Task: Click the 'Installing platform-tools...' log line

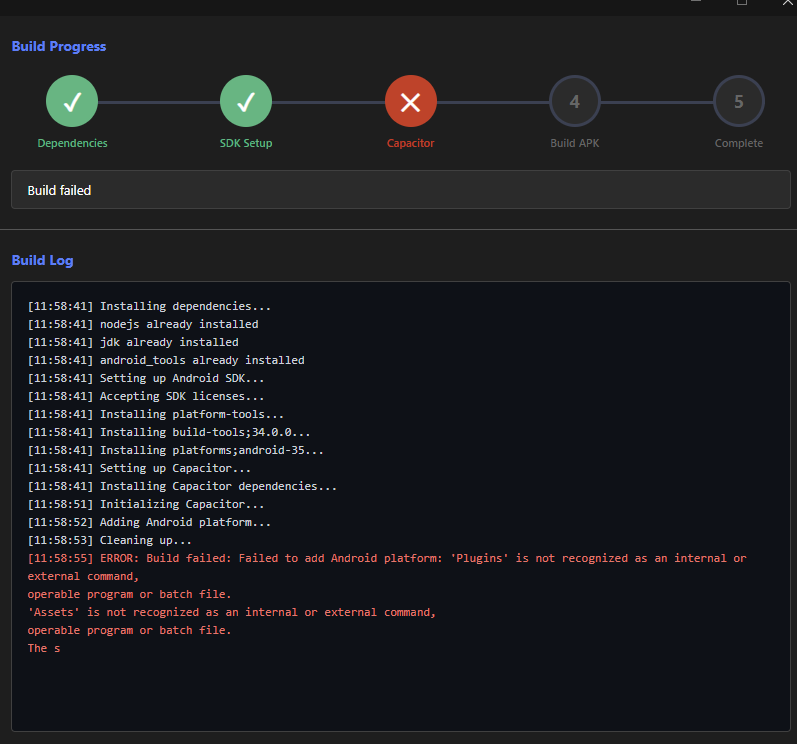Action: click(x=156, y=414)
